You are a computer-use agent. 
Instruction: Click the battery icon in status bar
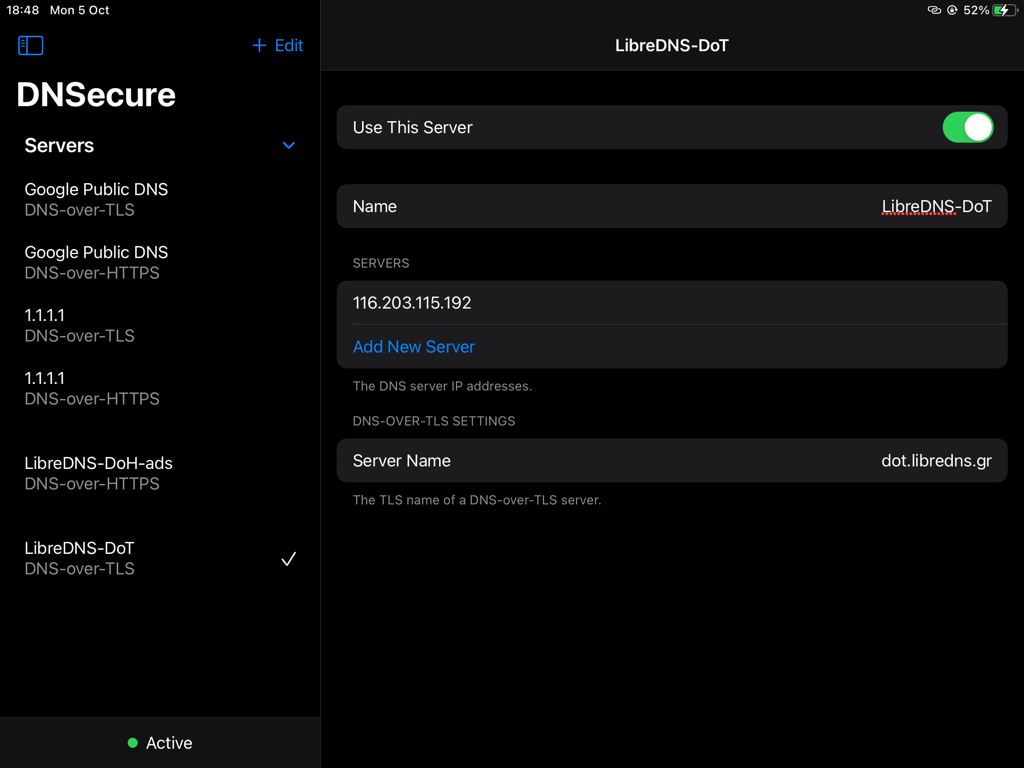click(1004, 10)
